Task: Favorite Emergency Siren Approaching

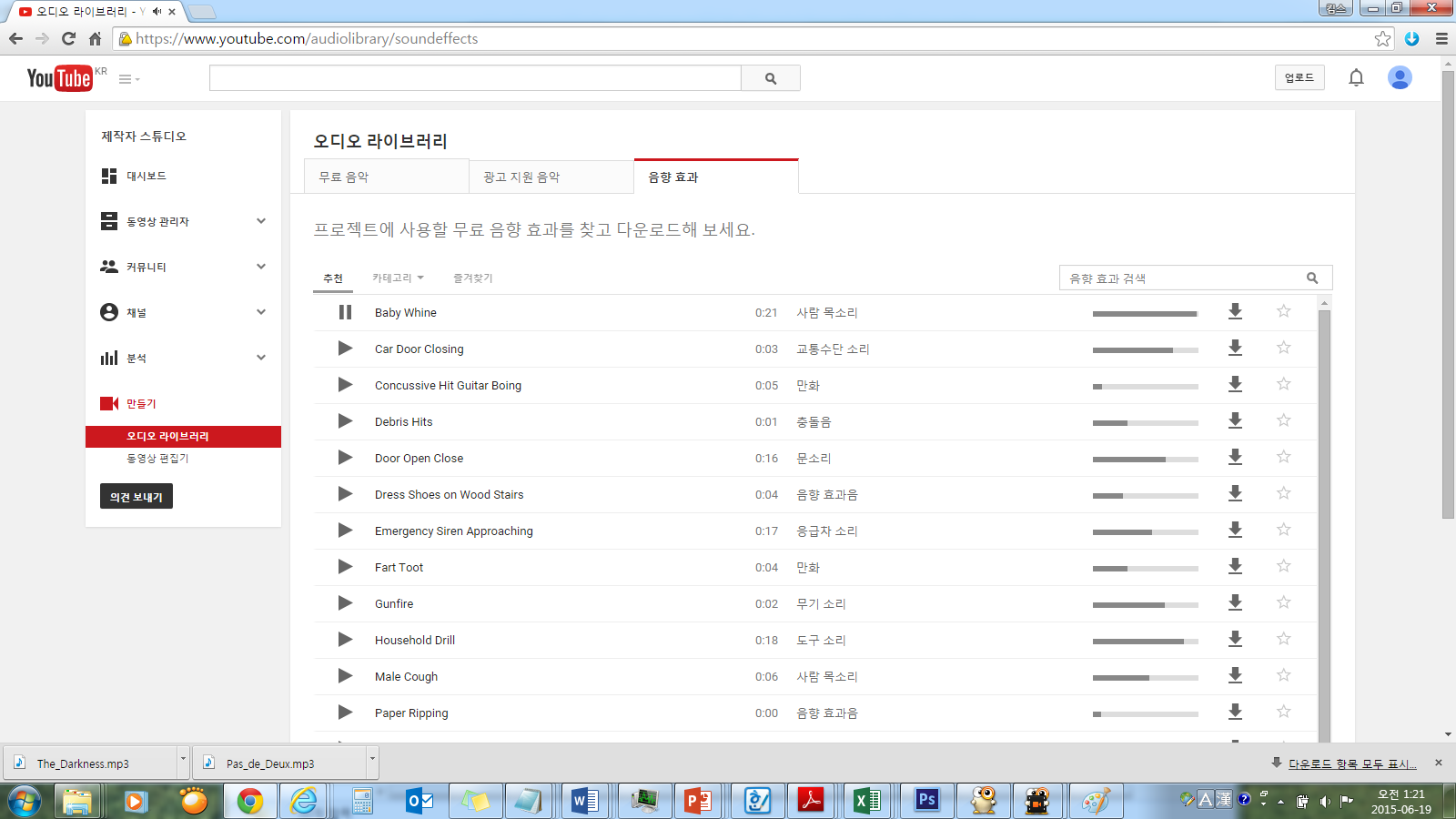Action: (1283, 530)
